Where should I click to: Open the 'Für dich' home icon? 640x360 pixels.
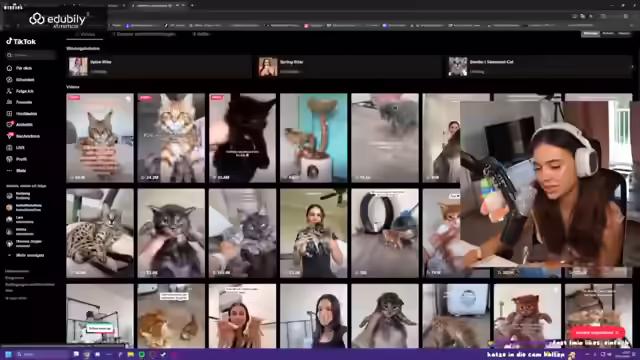tap(9, 68)
